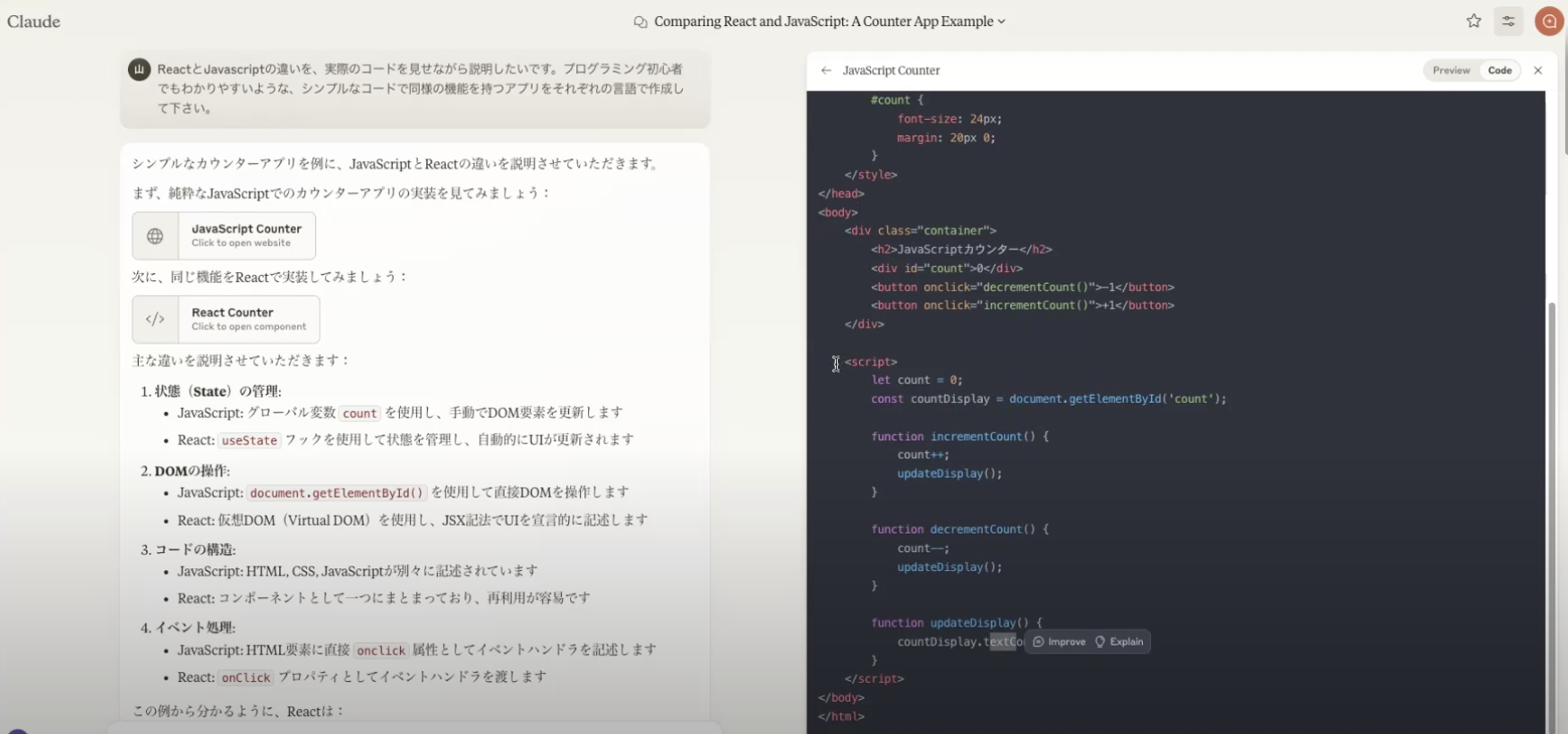The width and height of the screenshot is (1568, 734).
Task: Click the '<h2>JavaScriptカウンター</h2>' code line
Action: pos(961,250)
